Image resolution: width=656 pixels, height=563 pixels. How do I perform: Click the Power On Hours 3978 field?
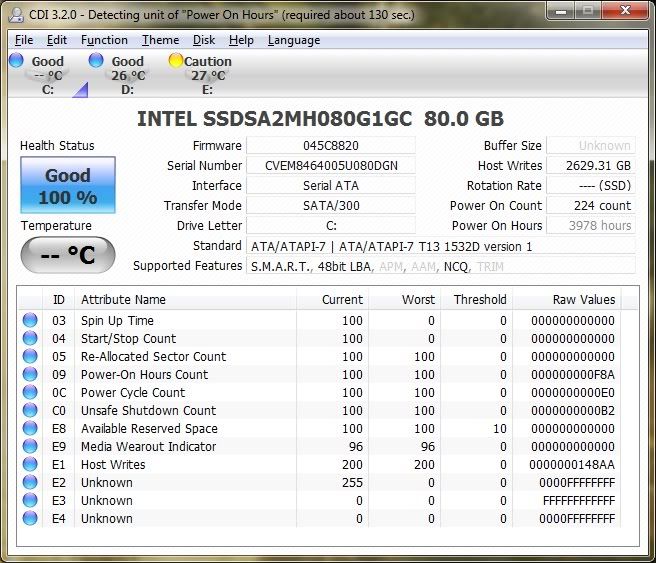[x=592, y=226]
